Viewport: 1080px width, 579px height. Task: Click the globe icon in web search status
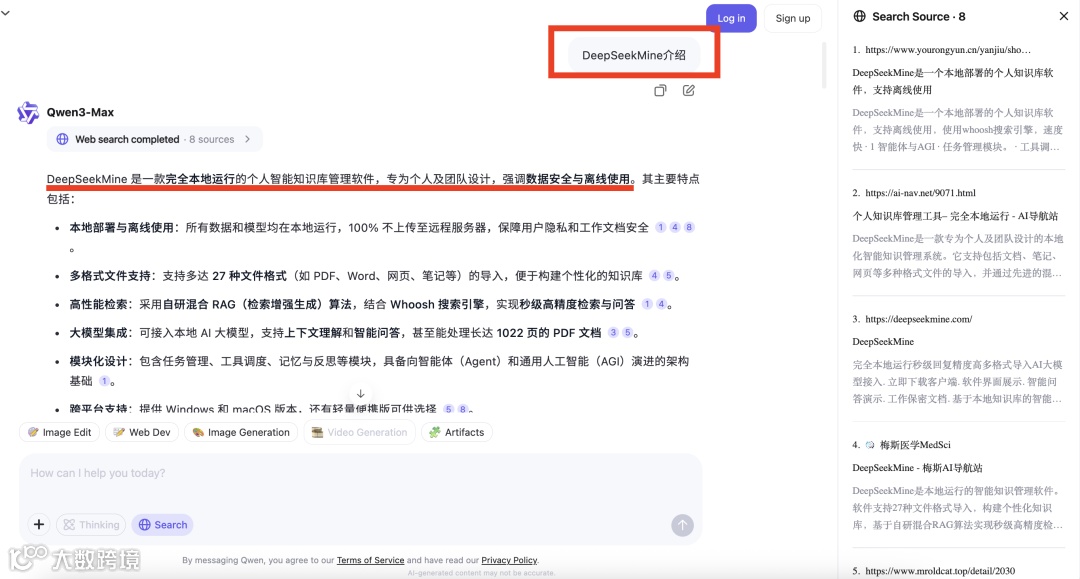[62, 139]
